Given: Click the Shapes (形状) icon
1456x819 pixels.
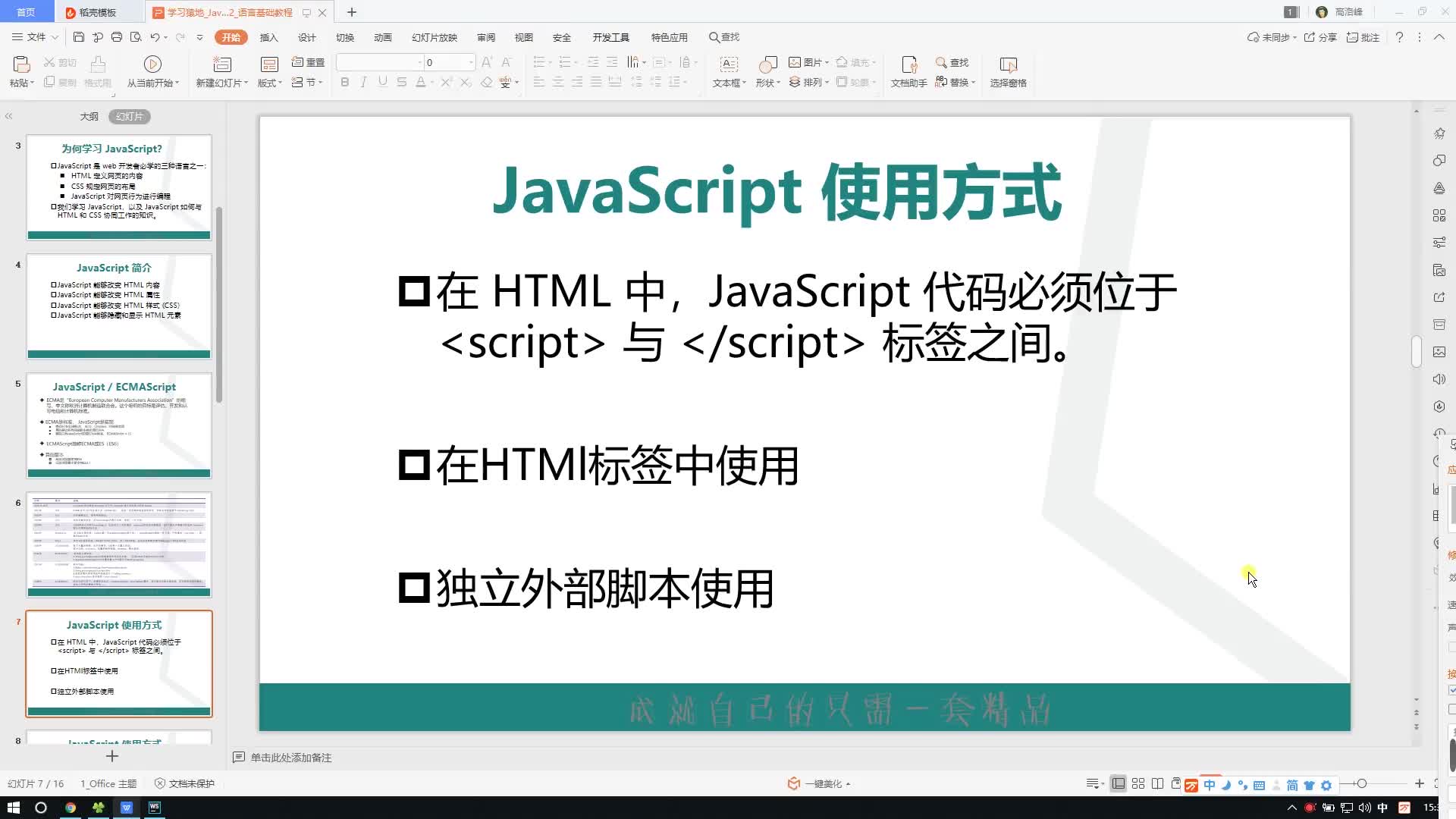Looking at the screenshot, I should (767, 64).
